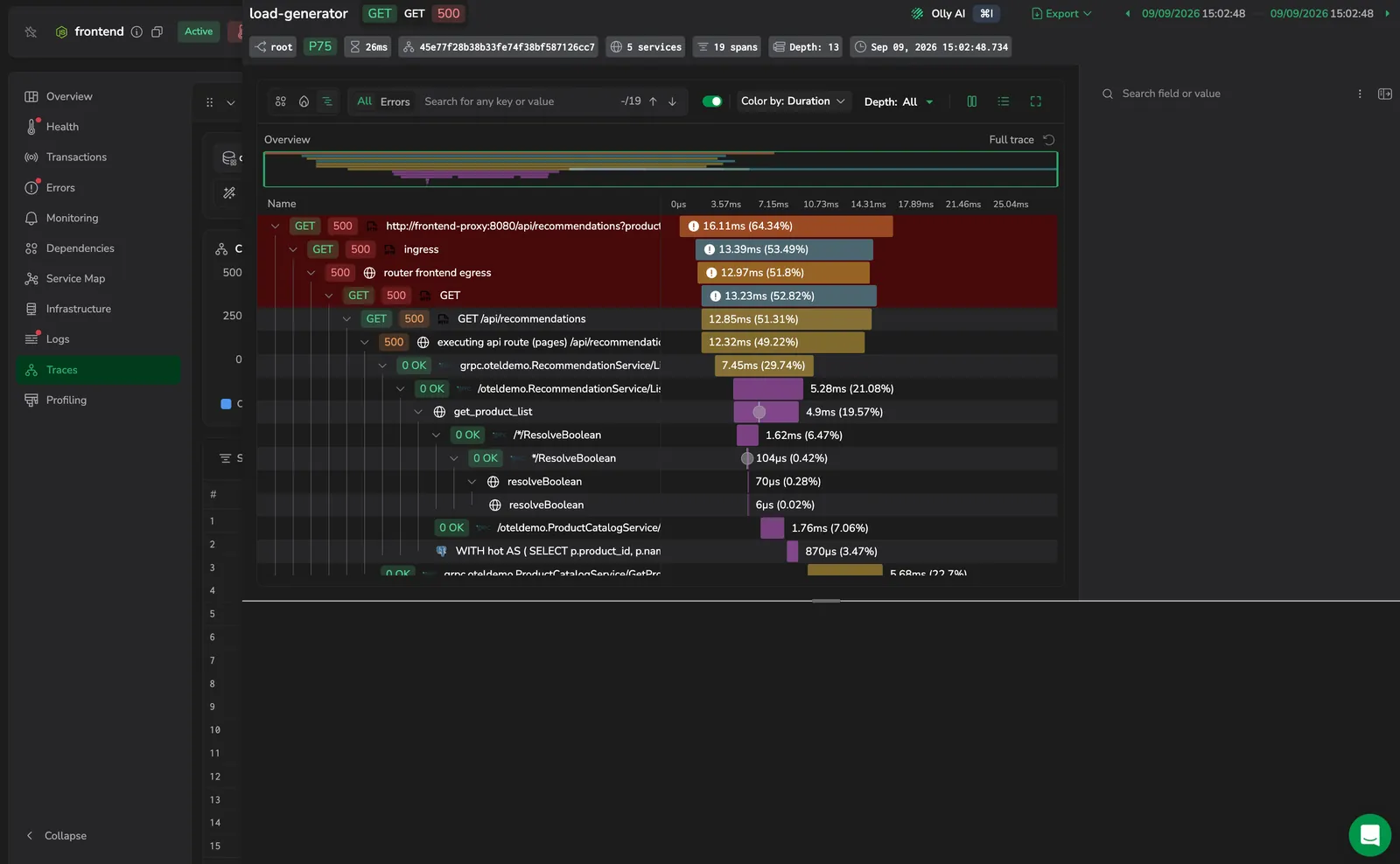Click the Dependencies sidebar icon

click(31, 248)
